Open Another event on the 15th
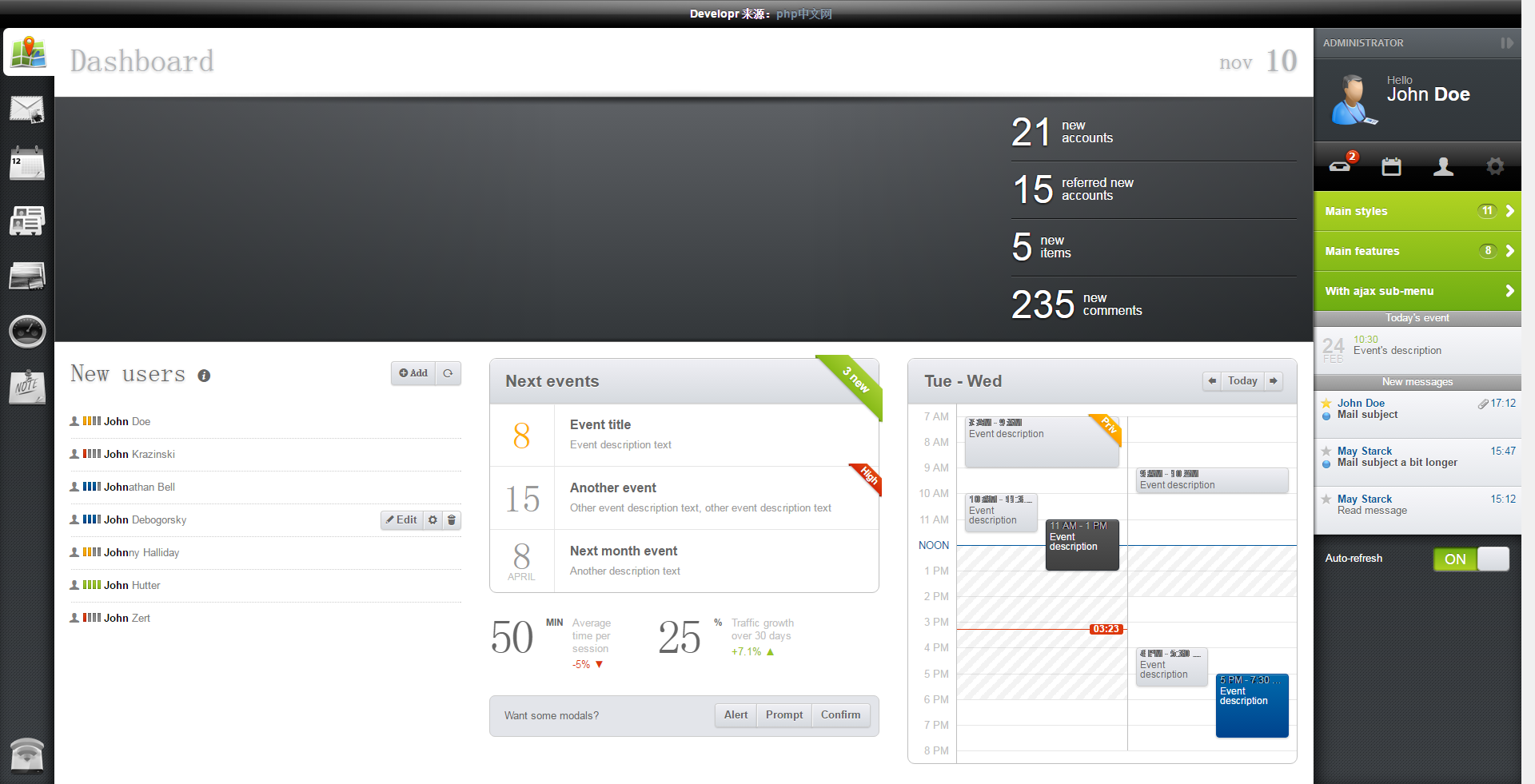The image size is (1535, 784). click(x=684, y=498)
